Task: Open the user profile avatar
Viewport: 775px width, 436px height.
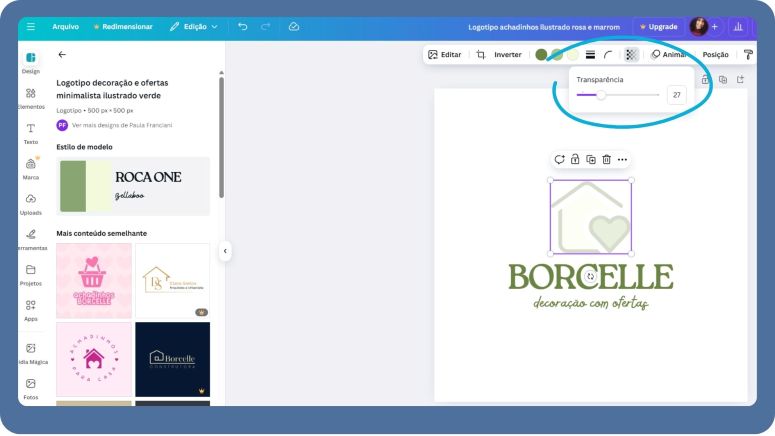Action: [x=698, y=27]
